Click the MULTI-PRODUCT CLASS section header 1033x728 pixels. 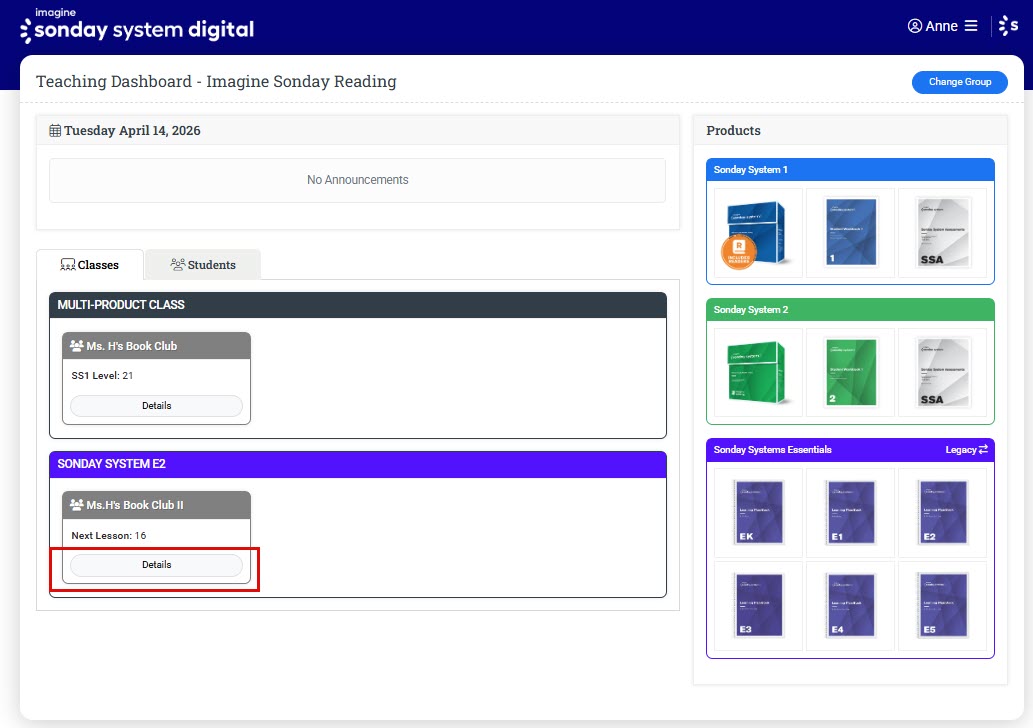coord(358,305)
